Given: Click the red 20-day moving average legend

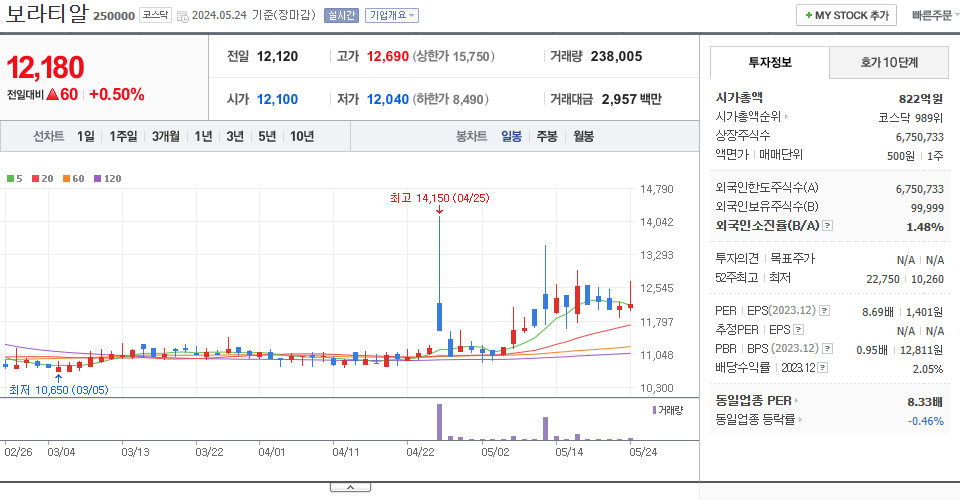Looking at the screenshot, I should [43, 179].
